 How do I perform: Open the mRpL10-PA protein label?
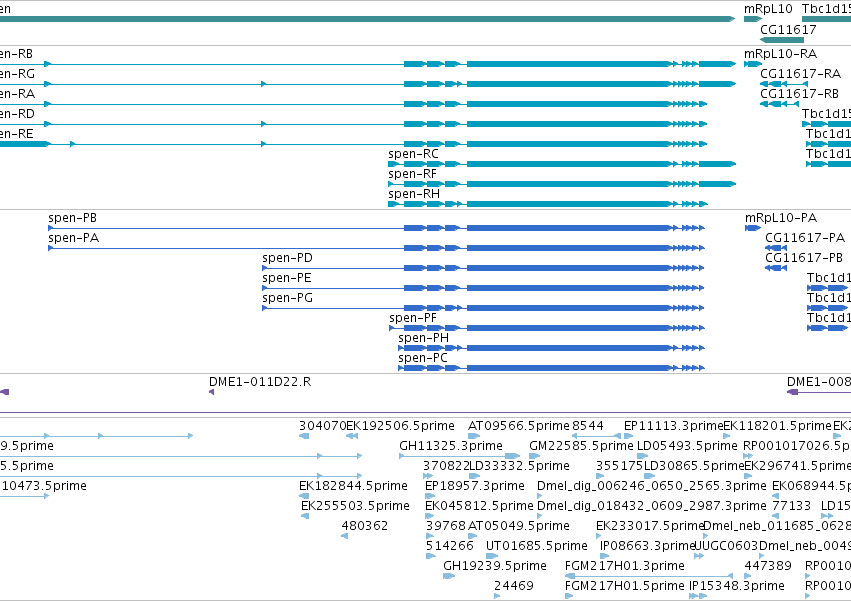pos(781,218)
